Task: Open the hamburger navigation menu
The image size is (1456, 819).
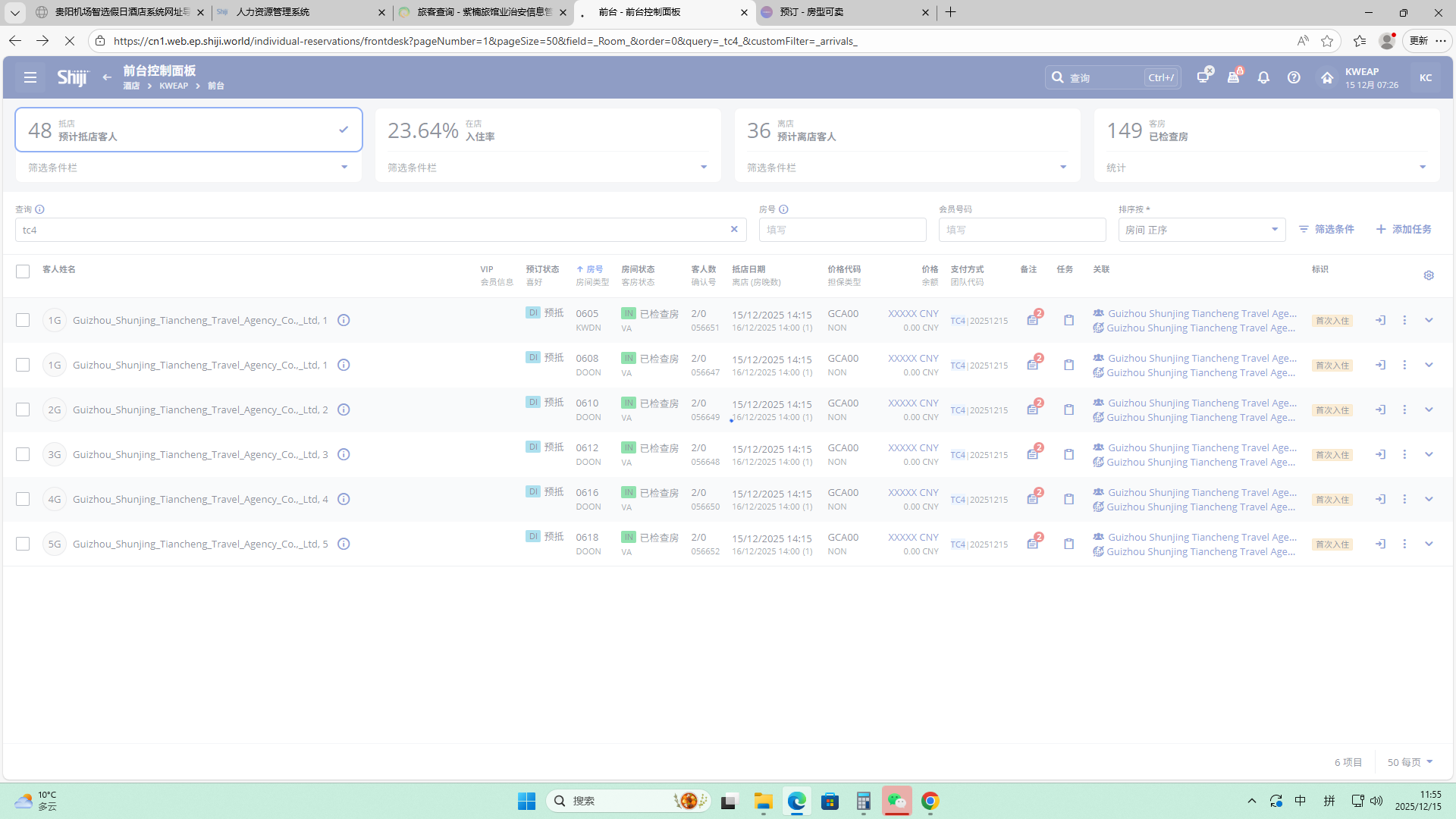Action: tap(30, 77)
